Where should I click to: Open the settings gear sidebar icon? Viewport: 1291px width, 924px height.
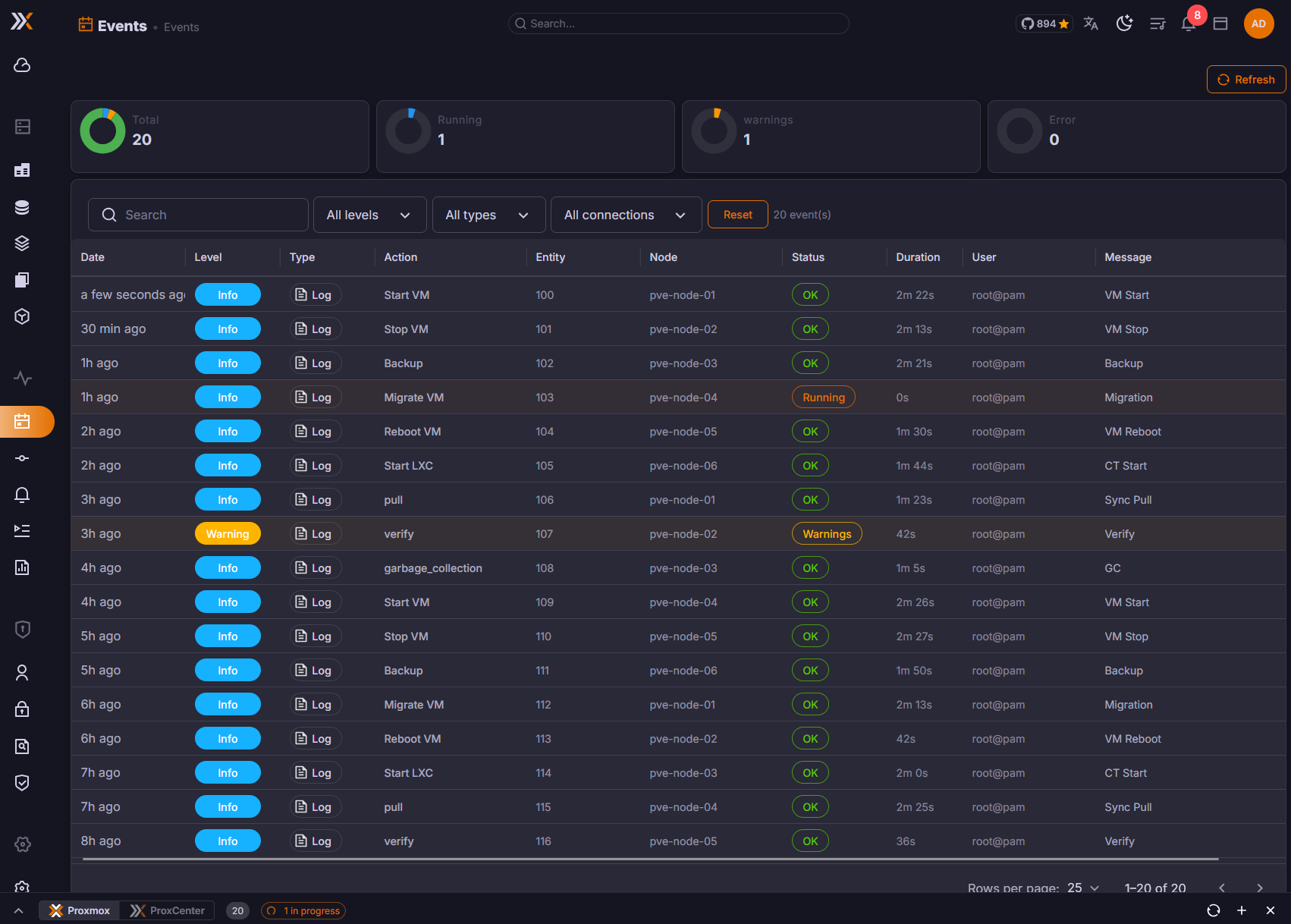pyautogui.click(x=22, y=844)
